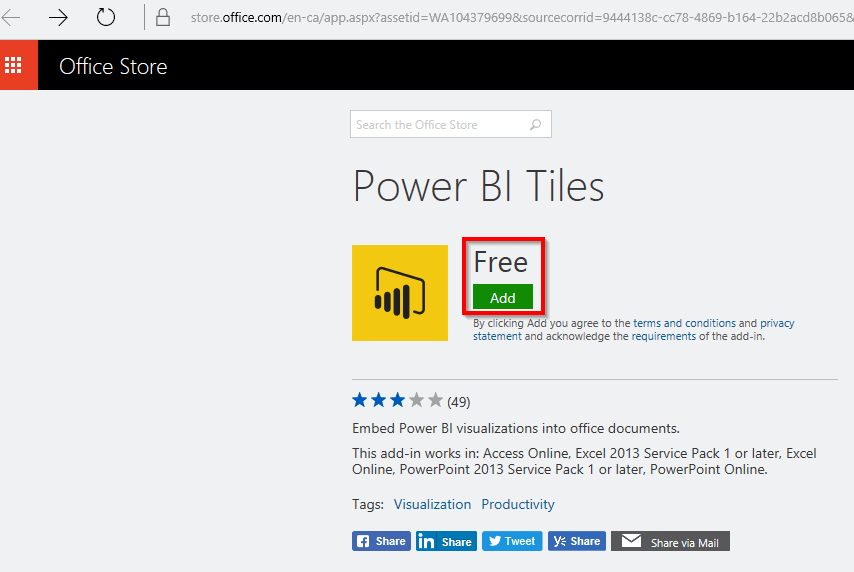Share on Facebook

click(x=380, y=541)
